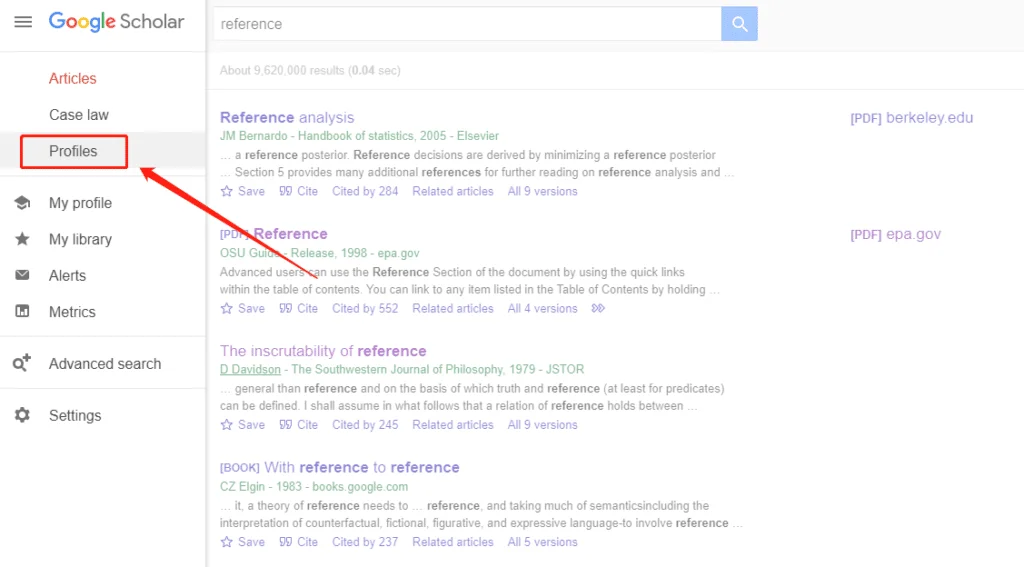Click Save star for OSU Guide Reference result
Screen dimensions: 1024x567
[227, 308]
